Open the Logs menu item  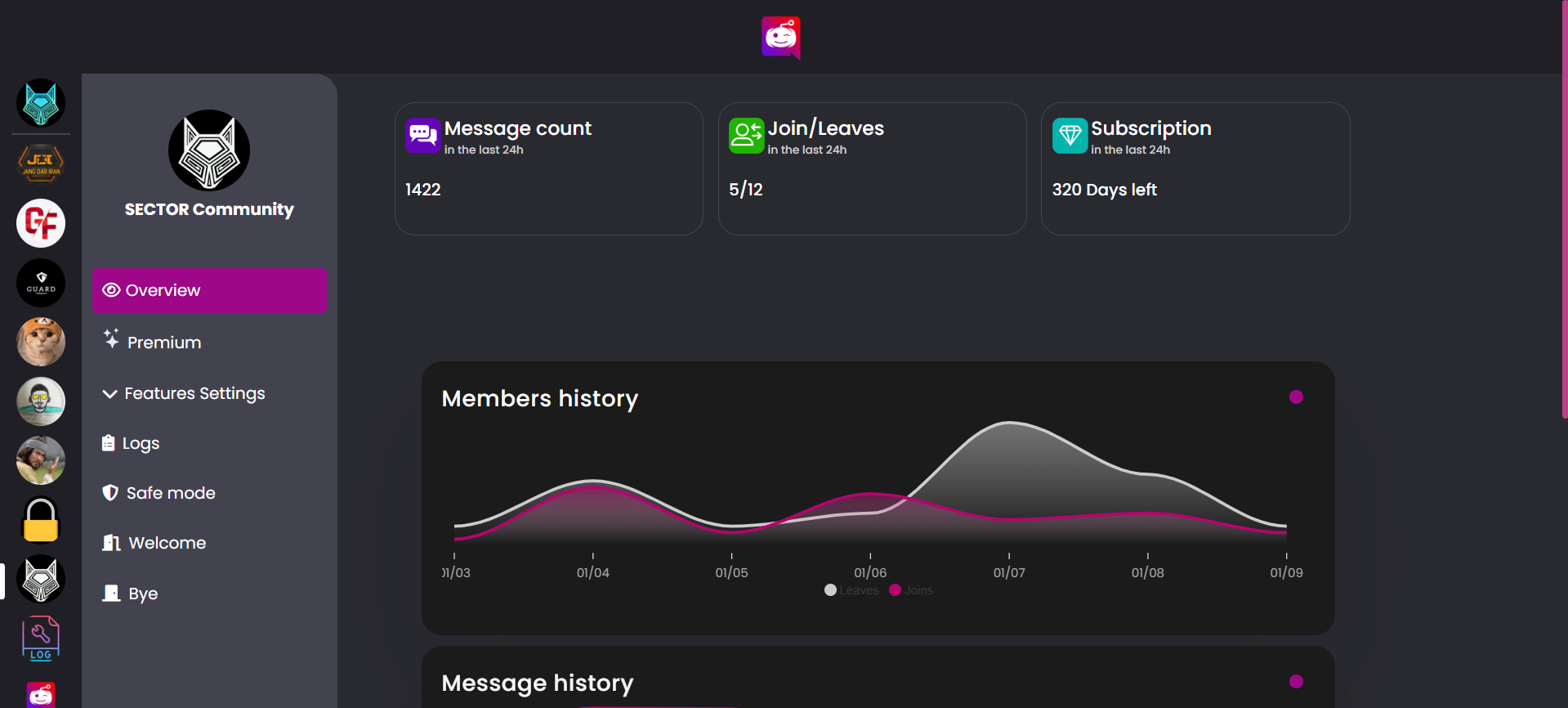[x=209, y=443]
